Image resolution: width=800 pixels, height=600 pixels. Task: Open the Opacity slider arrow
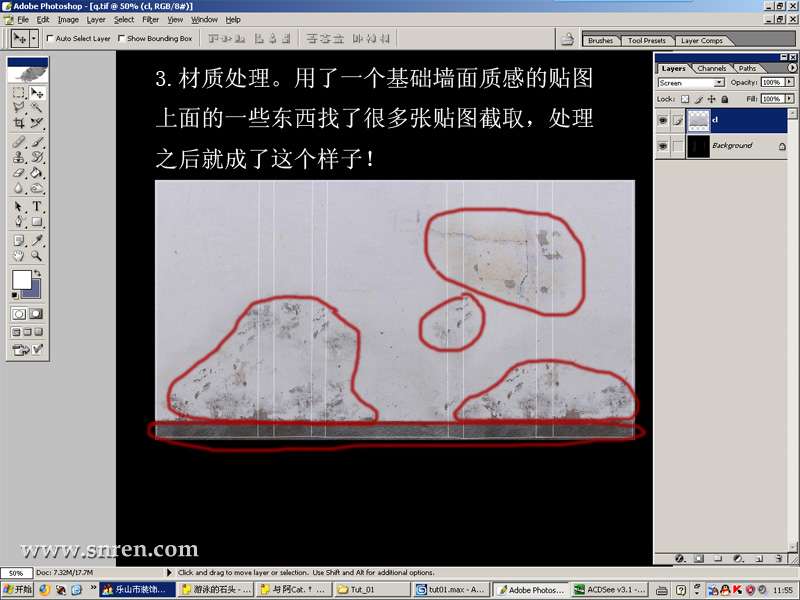790,82
